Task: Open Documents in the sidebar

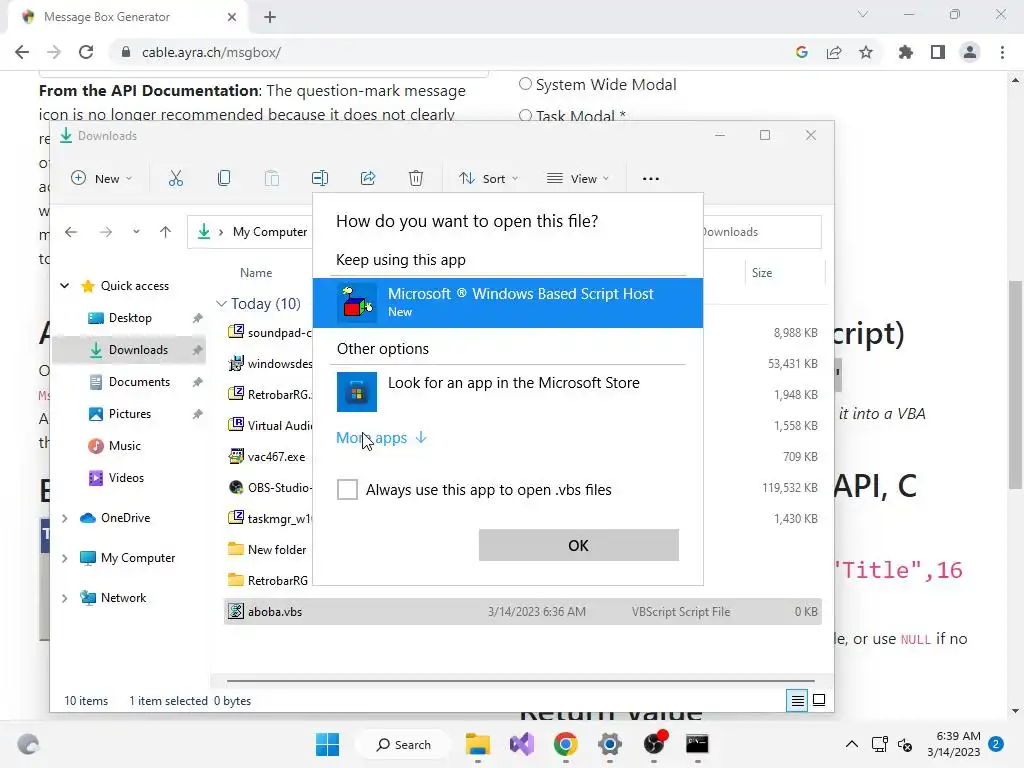Action: [x=129, y=381]
